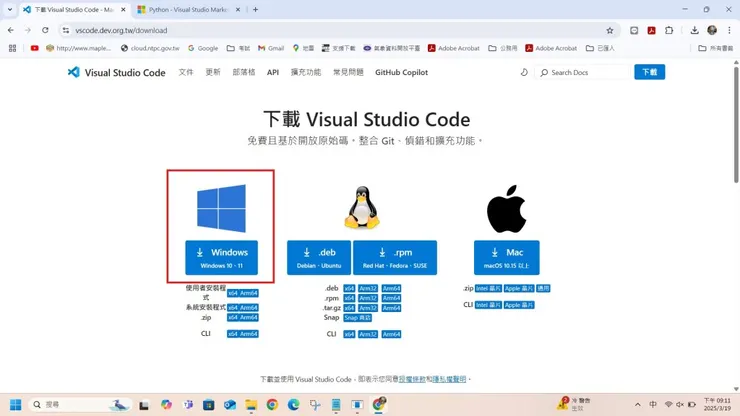Switch to the Python Visual Studio Marketplace tab
The image size is (740, 416).
pos(188,9)
